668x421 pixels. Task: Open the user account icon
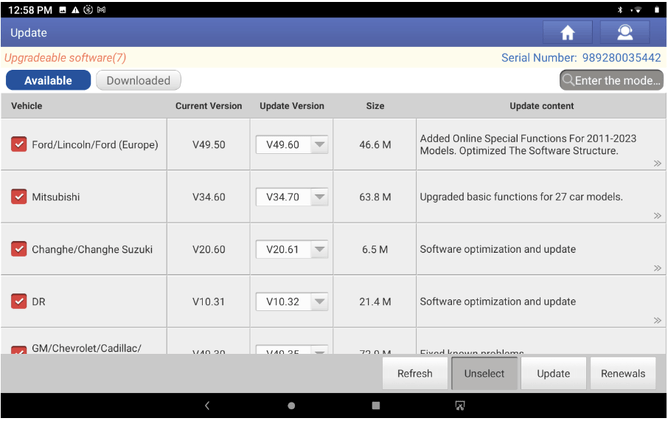[625, 32]
